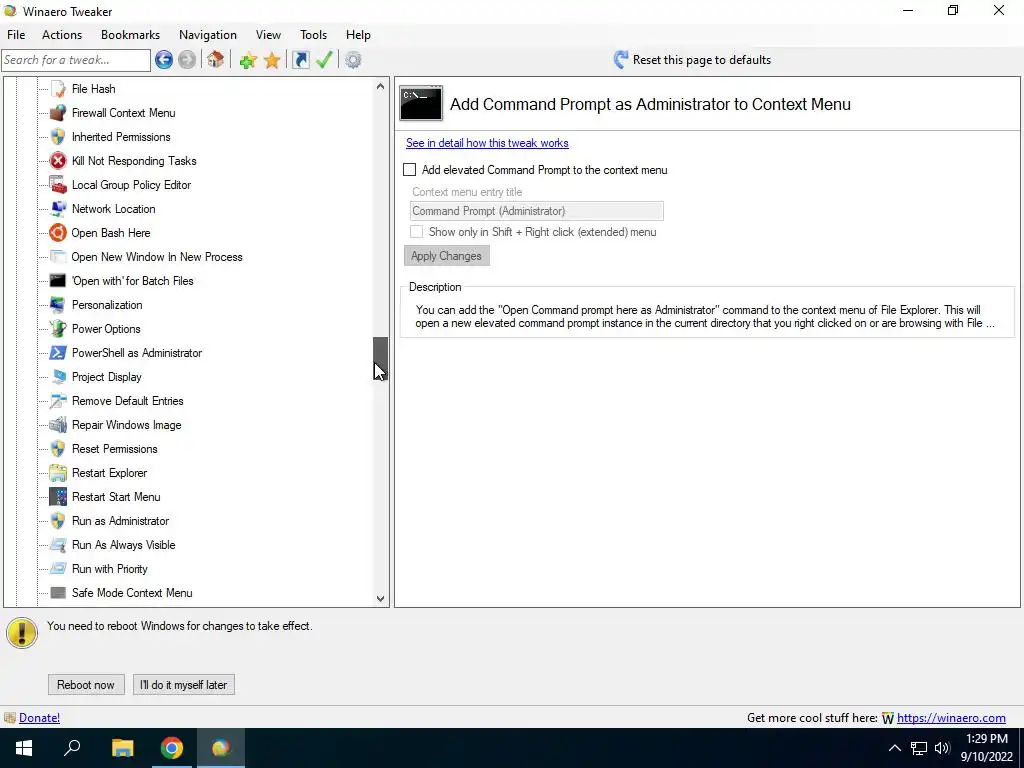The image size is (1024, 768).
Task: Click the green checkmark toolbar icon
Action: click(324, 60)
